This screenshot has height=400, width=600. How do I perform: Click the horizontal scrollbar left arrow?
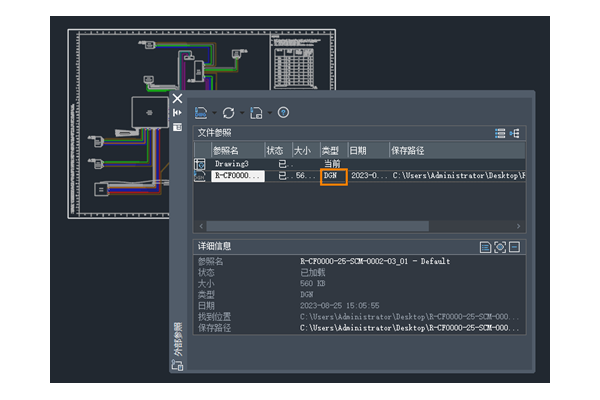pyautogui.click(x=201, y=226)
